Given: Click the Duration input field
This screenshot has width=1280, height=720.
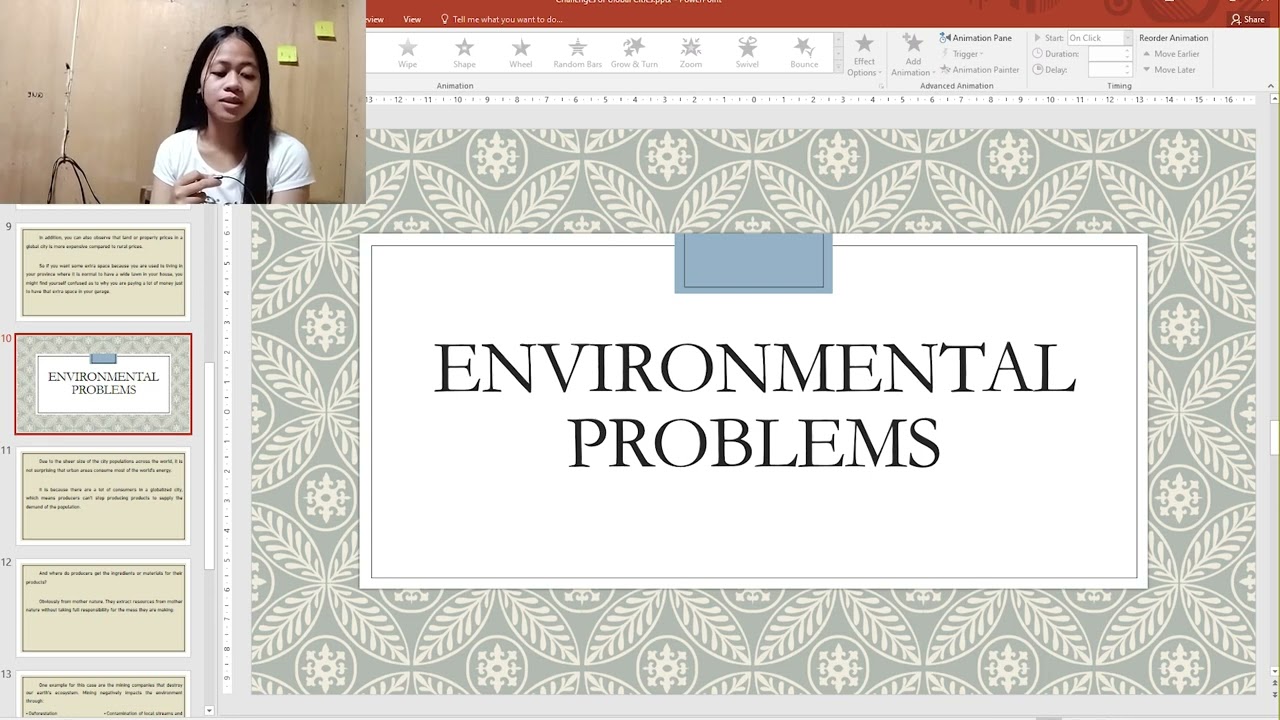Looking at the screenshot, I should coord(1109,54).
